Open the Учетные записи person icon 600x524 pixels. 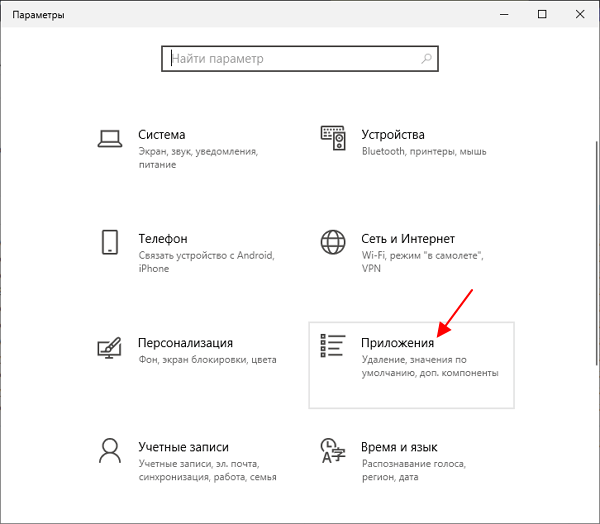[110, 451]
